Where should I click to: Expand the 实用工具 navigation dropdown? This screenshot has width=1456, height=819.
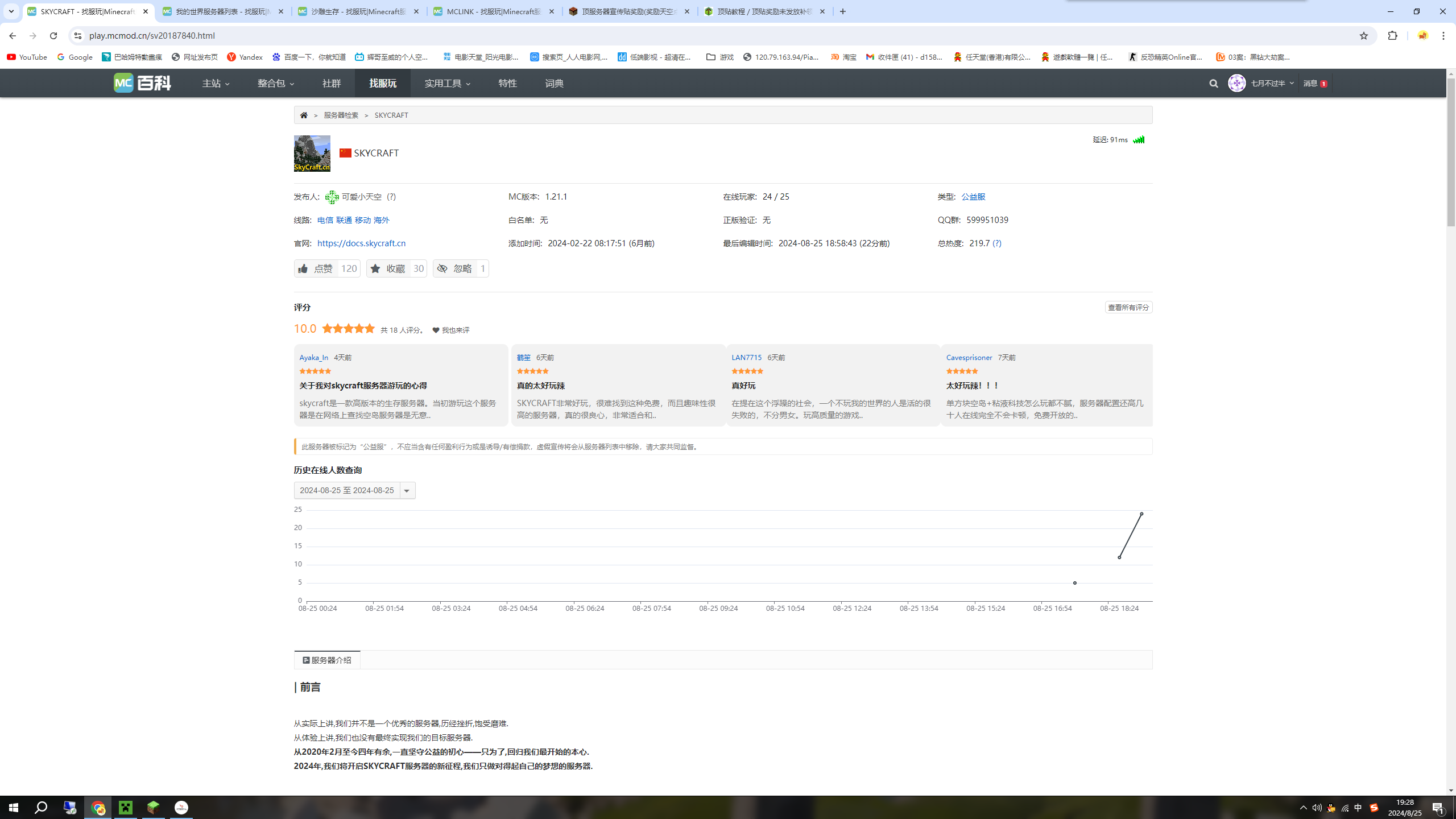pyautogui.click(x=448, y=83)
